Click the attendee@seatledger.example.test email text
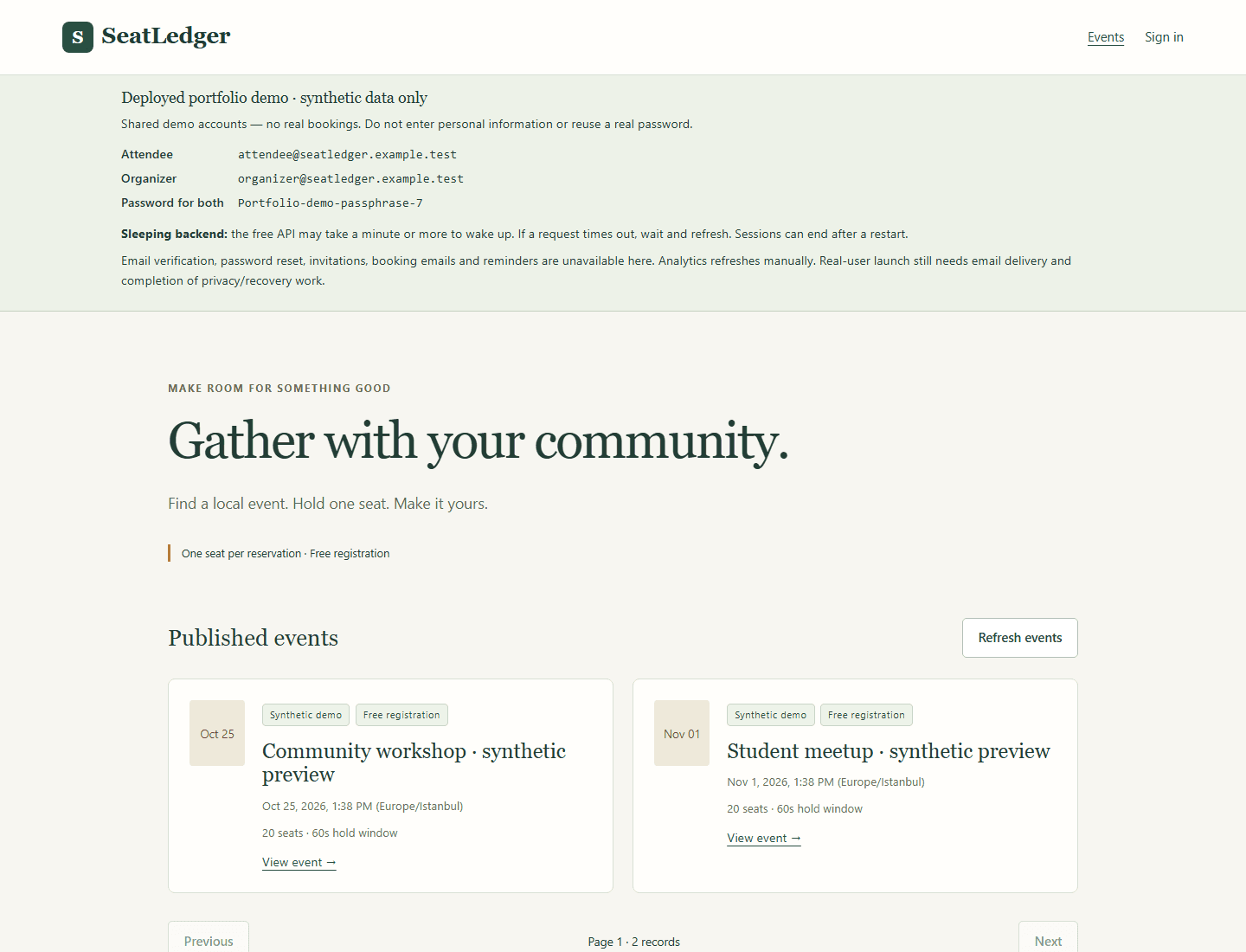Viewport: 1246px width, 952px height. pyautogui.click(x=347, y=155)
